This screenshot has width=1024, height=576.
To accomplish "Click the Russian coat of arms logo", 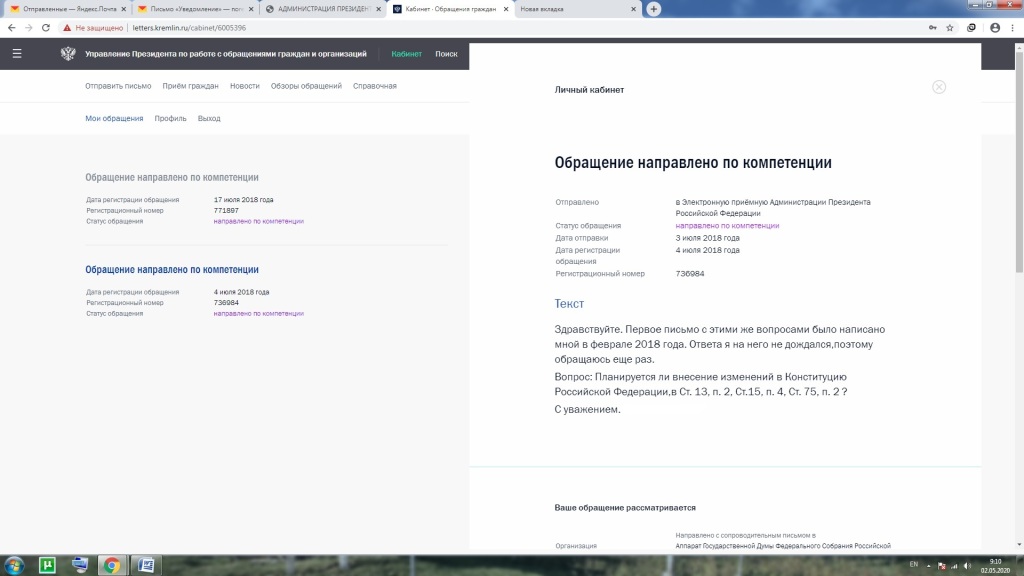I will [68, 54].
